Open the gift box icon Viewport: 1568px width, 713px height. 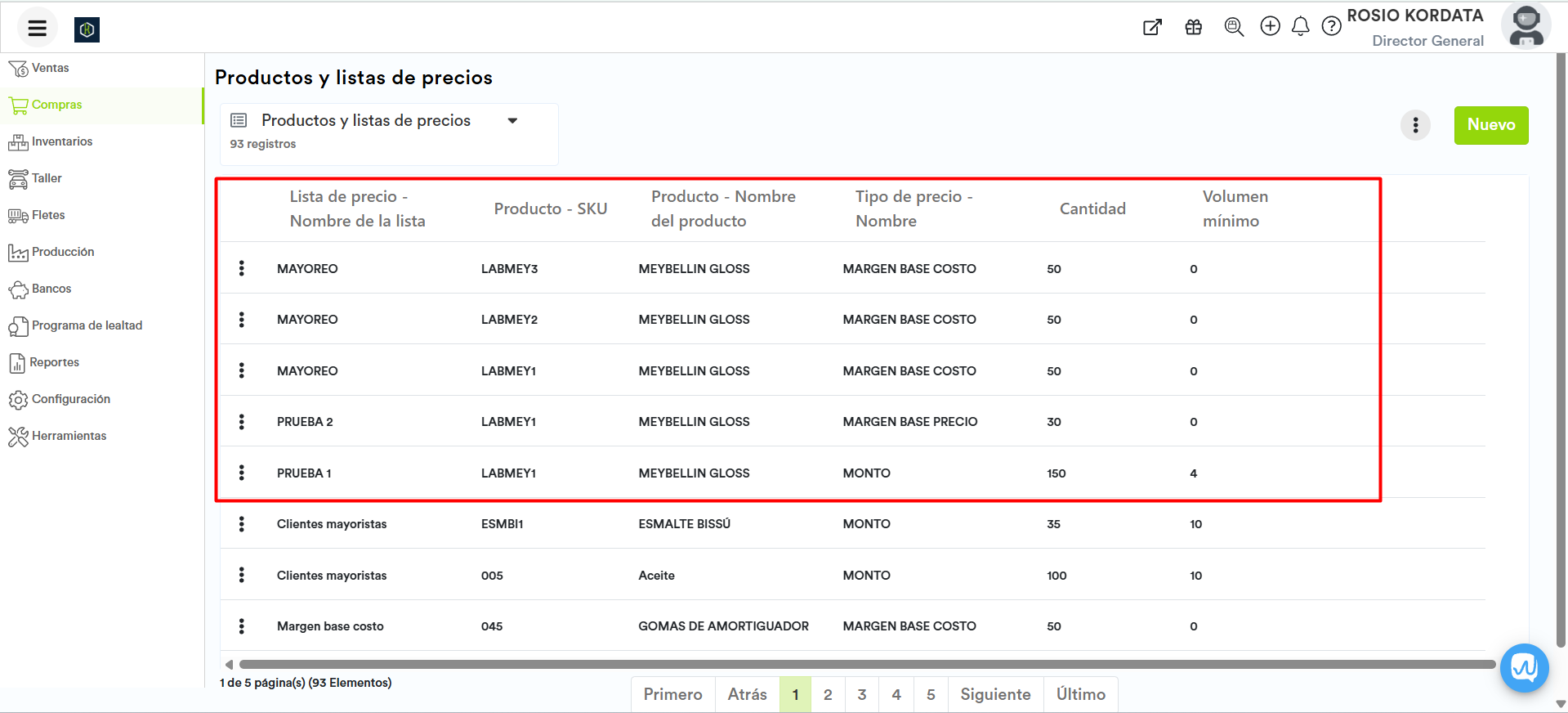(1193, 27)
